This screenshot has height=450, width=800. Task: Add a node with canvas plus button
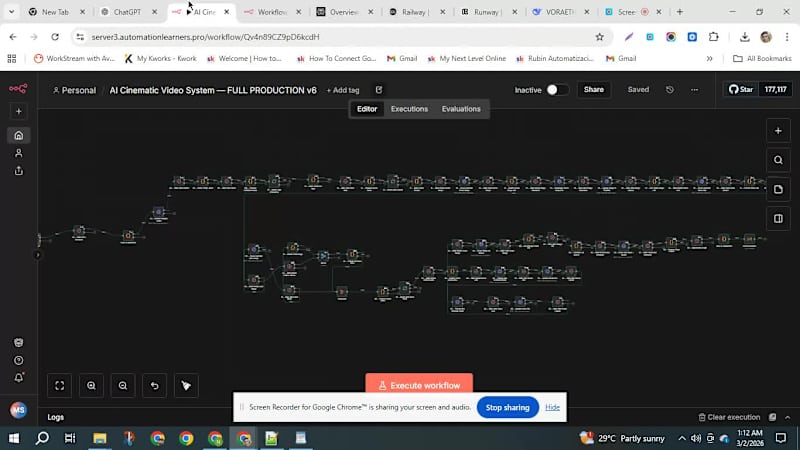778,131
